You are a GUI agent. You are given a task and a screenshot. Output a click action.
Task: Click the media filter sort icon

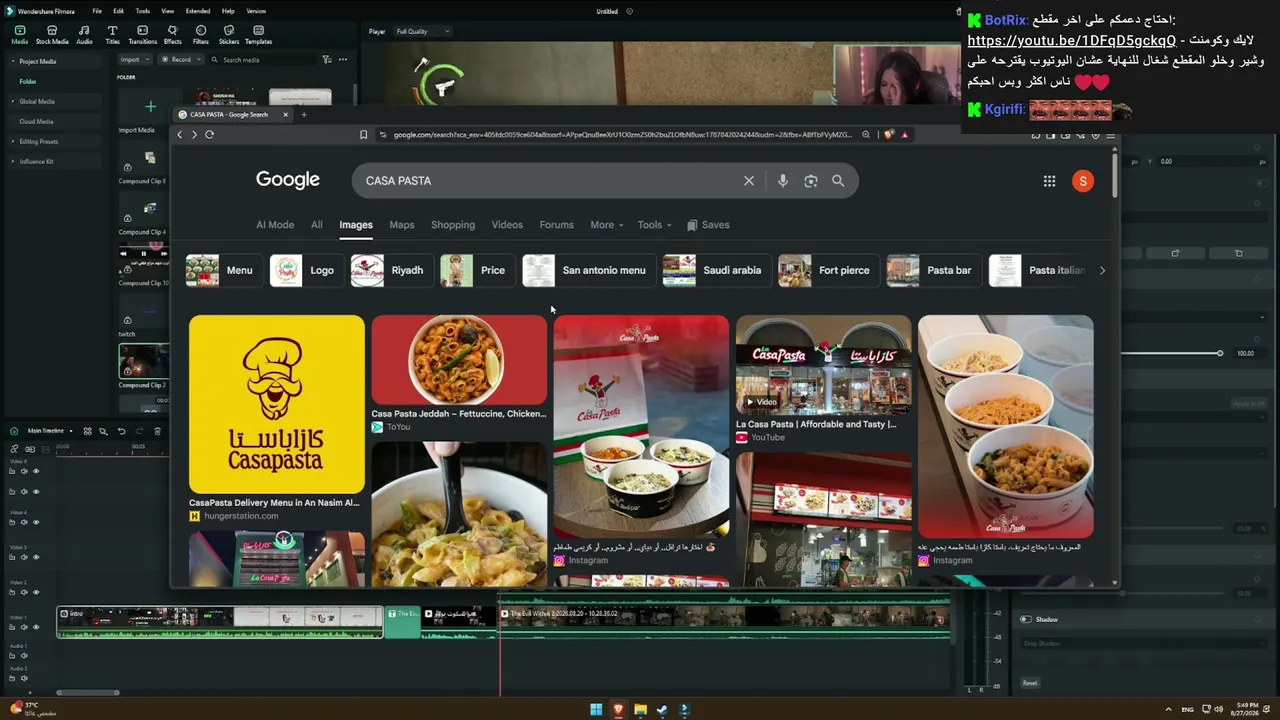(327, 60)
